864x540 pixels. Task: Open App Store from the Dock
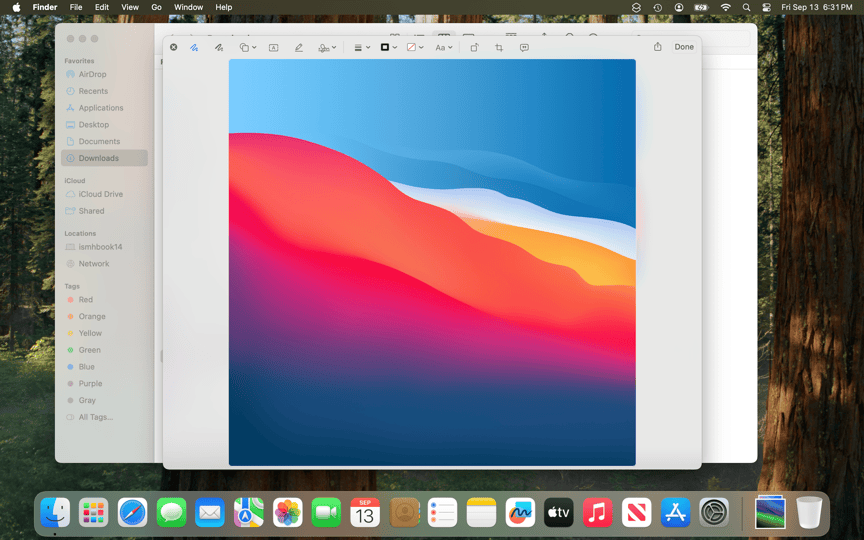tap(676, 512)
